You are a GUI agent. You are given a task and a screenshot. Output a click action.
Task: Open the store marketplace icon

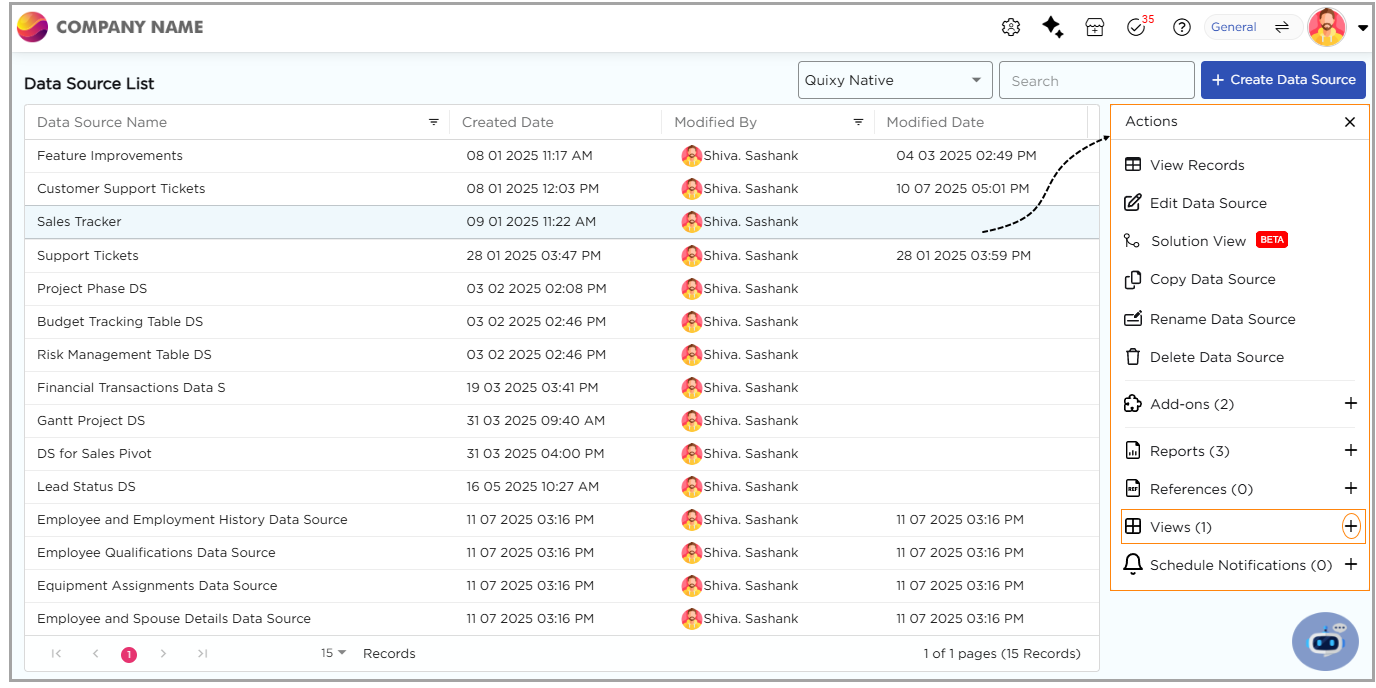(1094, 28)
